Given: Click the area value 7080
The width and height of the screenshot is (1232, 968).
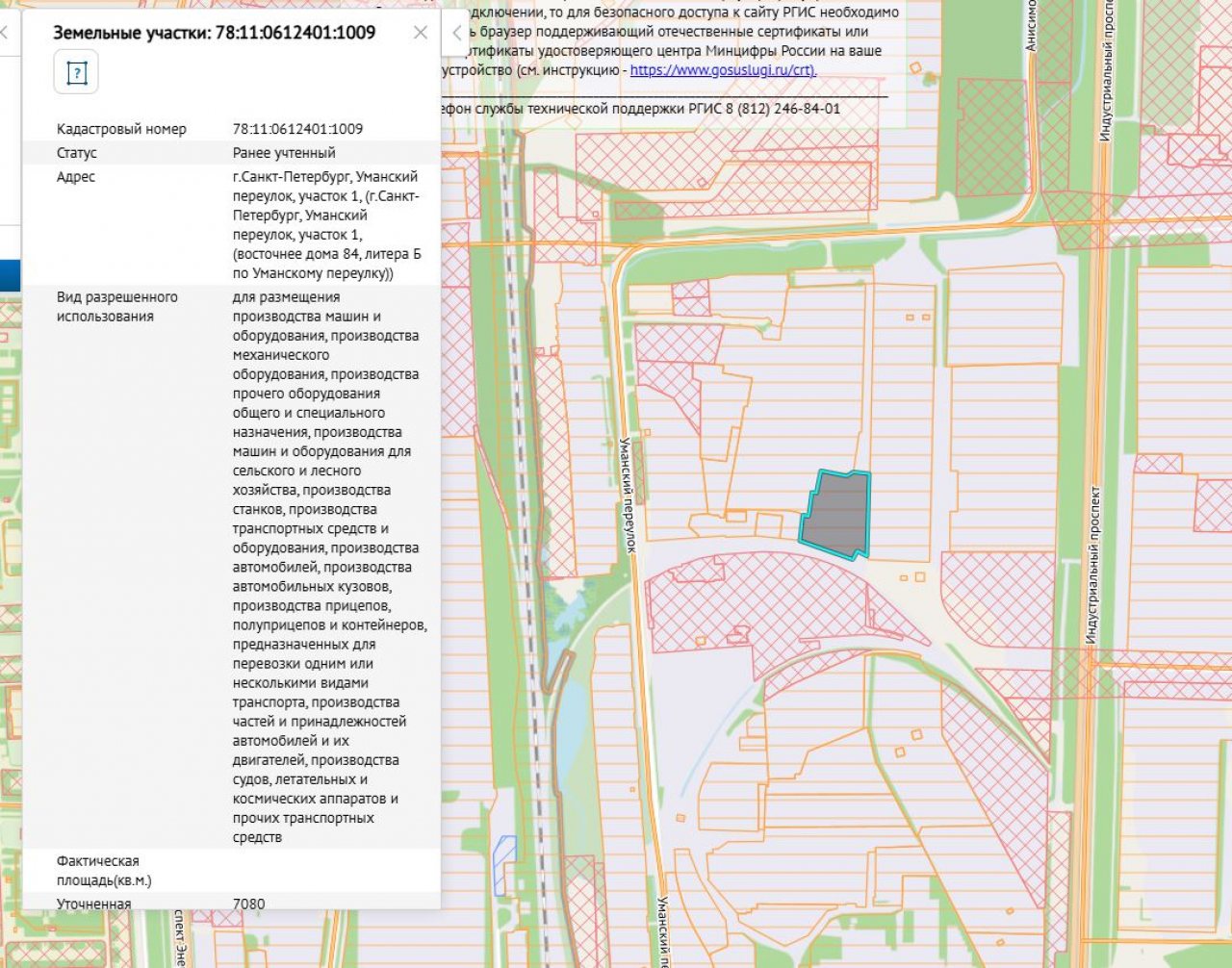Looking at the screenshot, I should coord(248,904).
